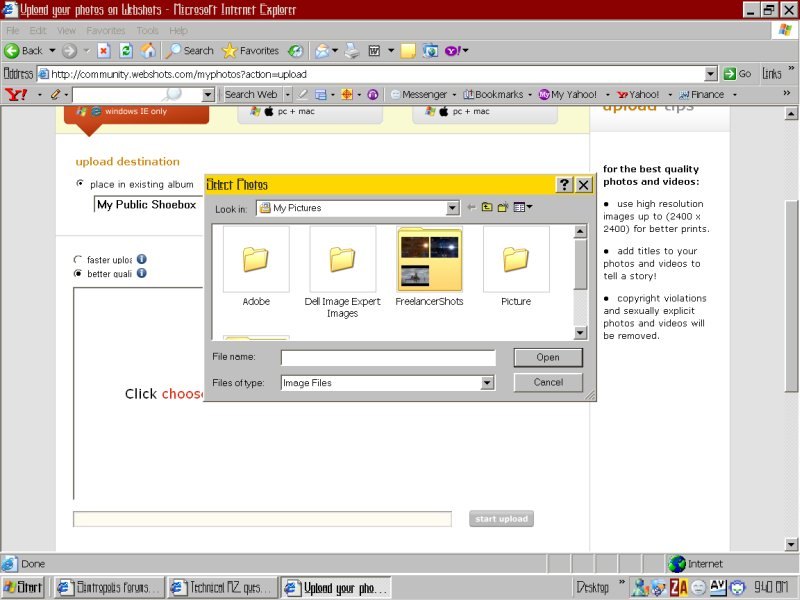The height and width of the screenshot is (600, 800).
Task: Choose the 'faster upload' radio option
Action: click(x=79, y=259)
